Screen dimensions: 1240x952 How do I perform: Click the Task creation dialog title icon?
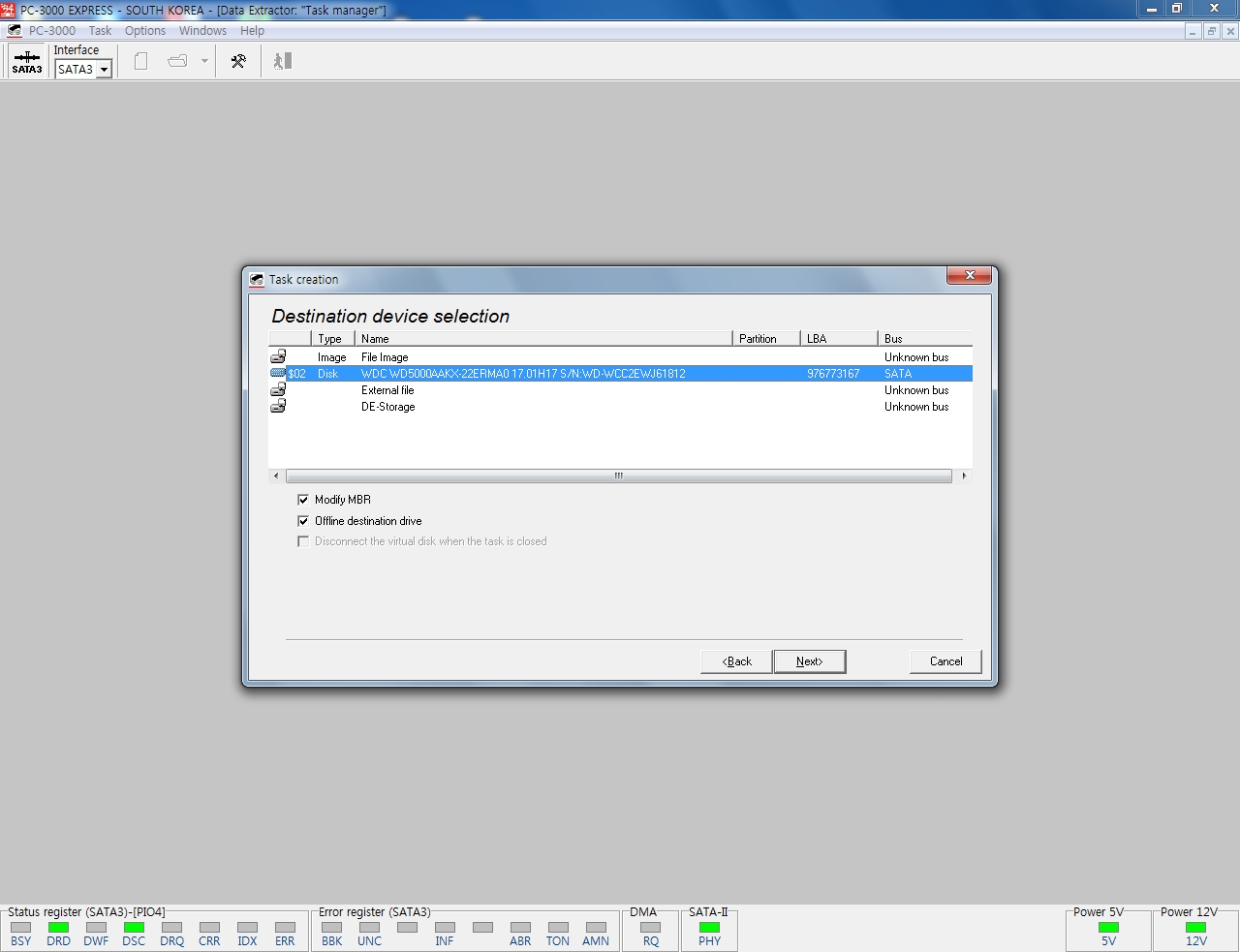tap(257, 280)
